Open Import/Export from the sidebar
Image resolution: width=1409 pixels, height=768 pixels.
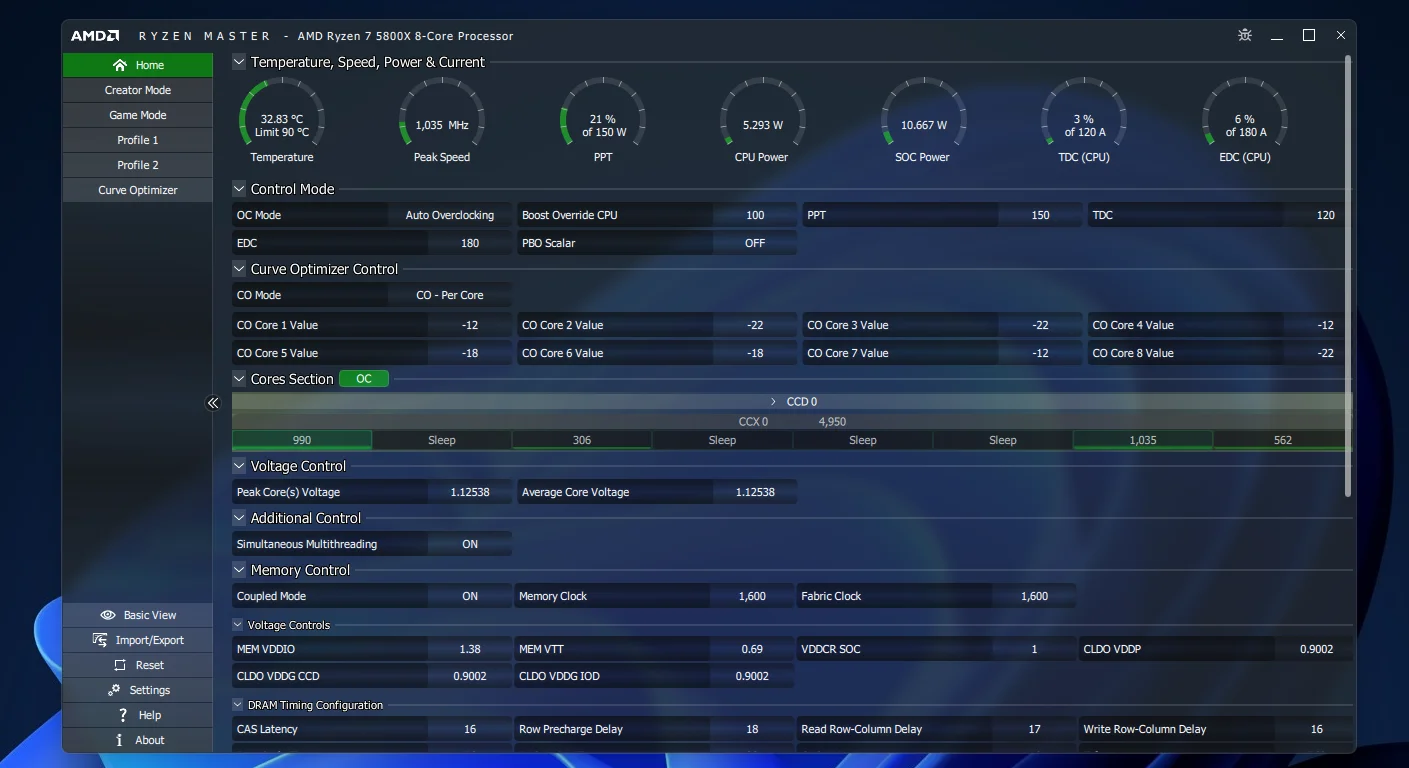pyautogui.click(x=138, y=640)
